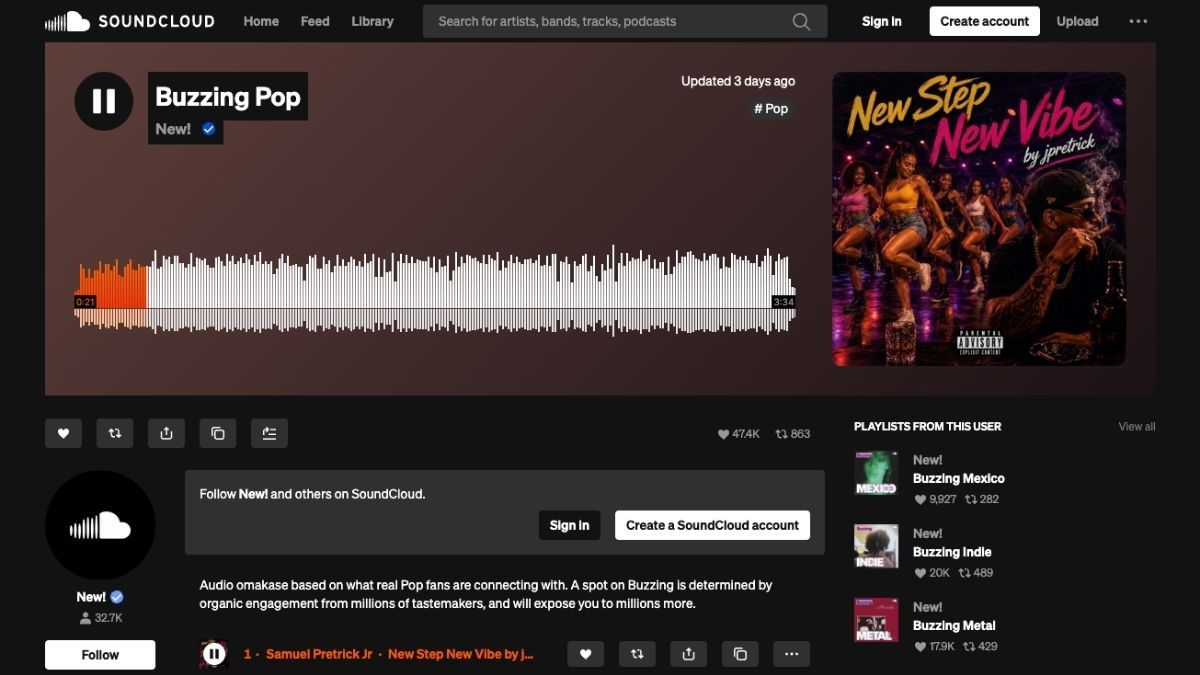Share the Buzzing Pop playlist
This screenshot has height=675, width=1200.
[166, 433]
